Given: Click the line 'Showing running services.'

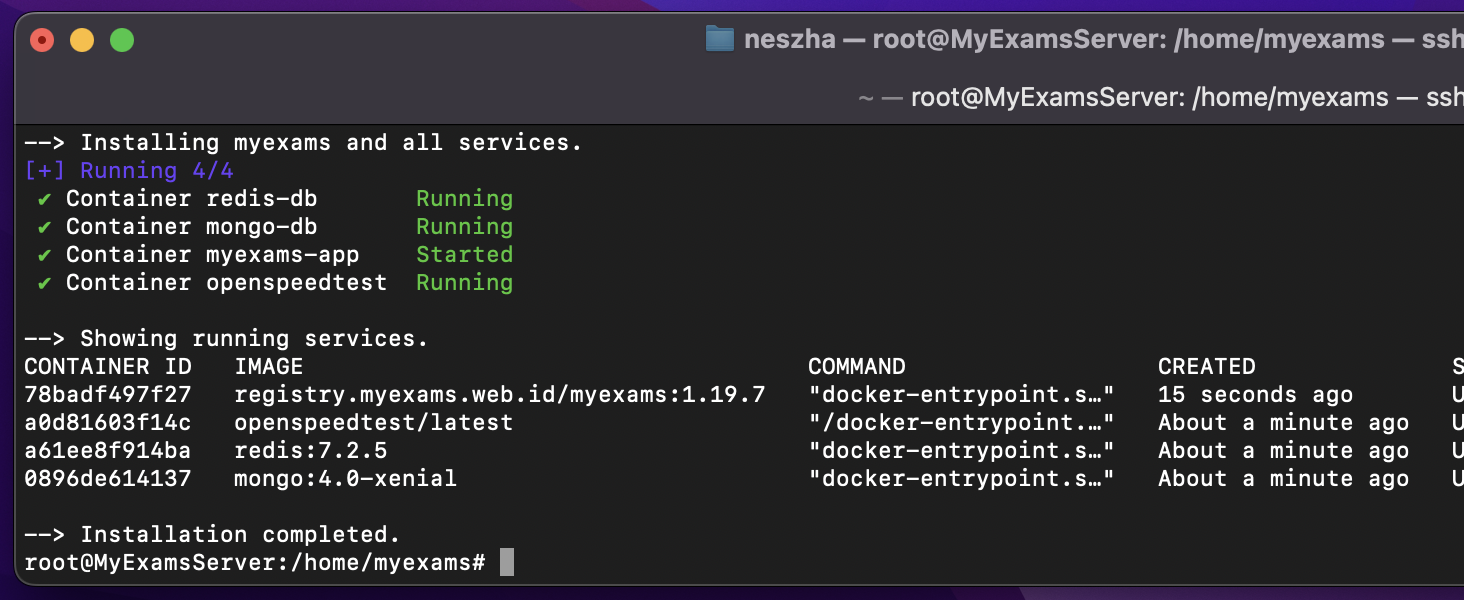Looking at the screenshot, I should click(254, 339).
